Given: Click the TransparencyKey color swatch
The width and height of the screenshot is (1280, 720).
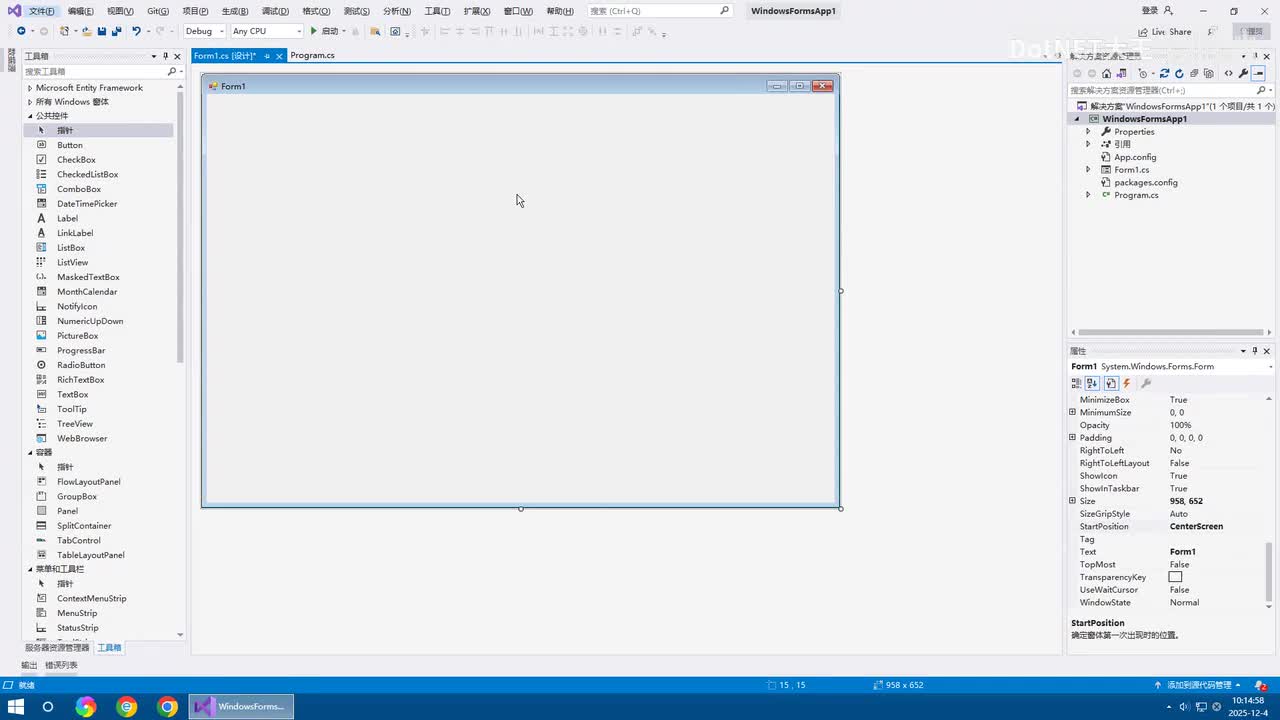Looking at the screenshot, I should pos(1175,577).
